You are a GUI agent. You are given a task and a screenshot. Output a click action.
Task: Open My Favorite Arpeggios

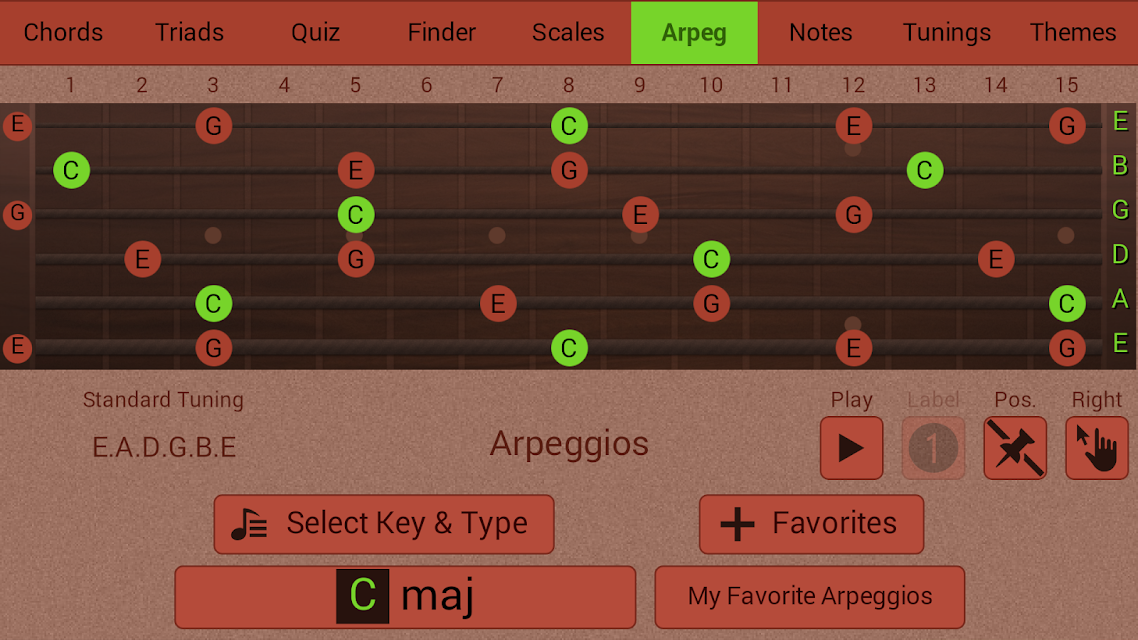click(810, 596)
